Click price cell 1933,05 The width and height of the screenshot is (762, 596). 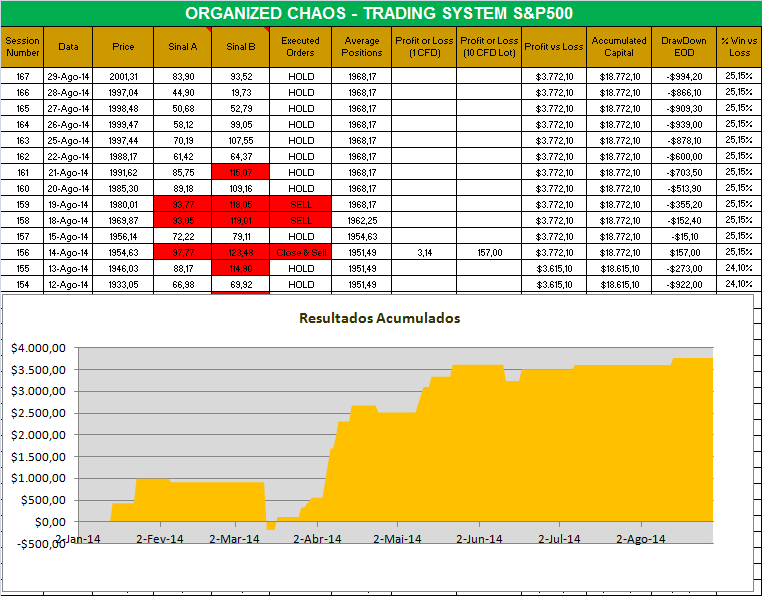click(x=123, y=284)
